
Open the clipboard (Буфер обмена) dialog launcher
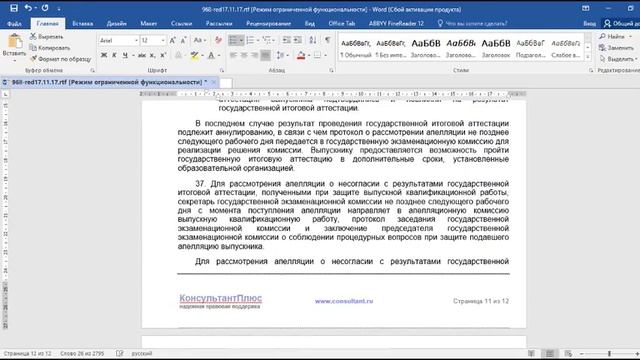[x=93, y=70]
